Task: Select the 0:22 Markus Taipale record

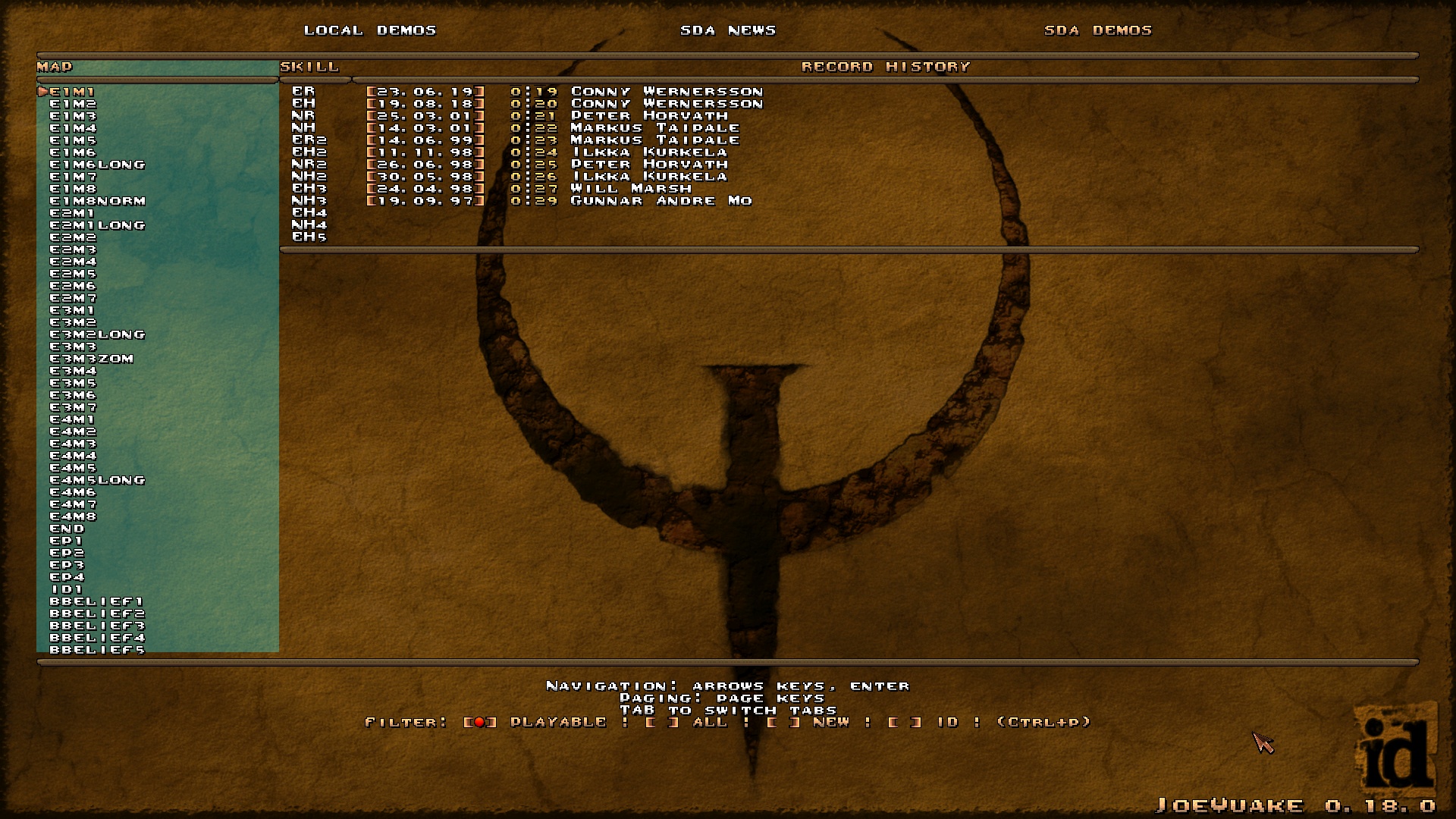Action: click(552, 128)
